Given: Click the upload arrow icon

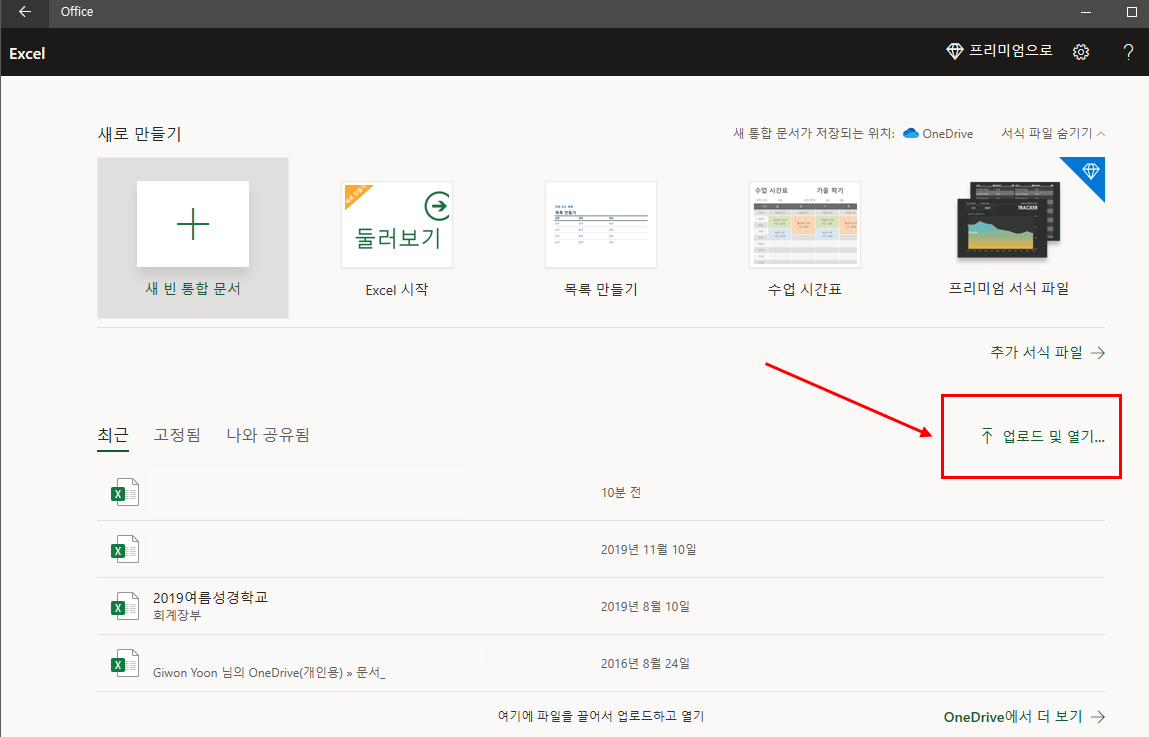Looking at the screenshot, I should pyautogui.click(x=987, y=437).
